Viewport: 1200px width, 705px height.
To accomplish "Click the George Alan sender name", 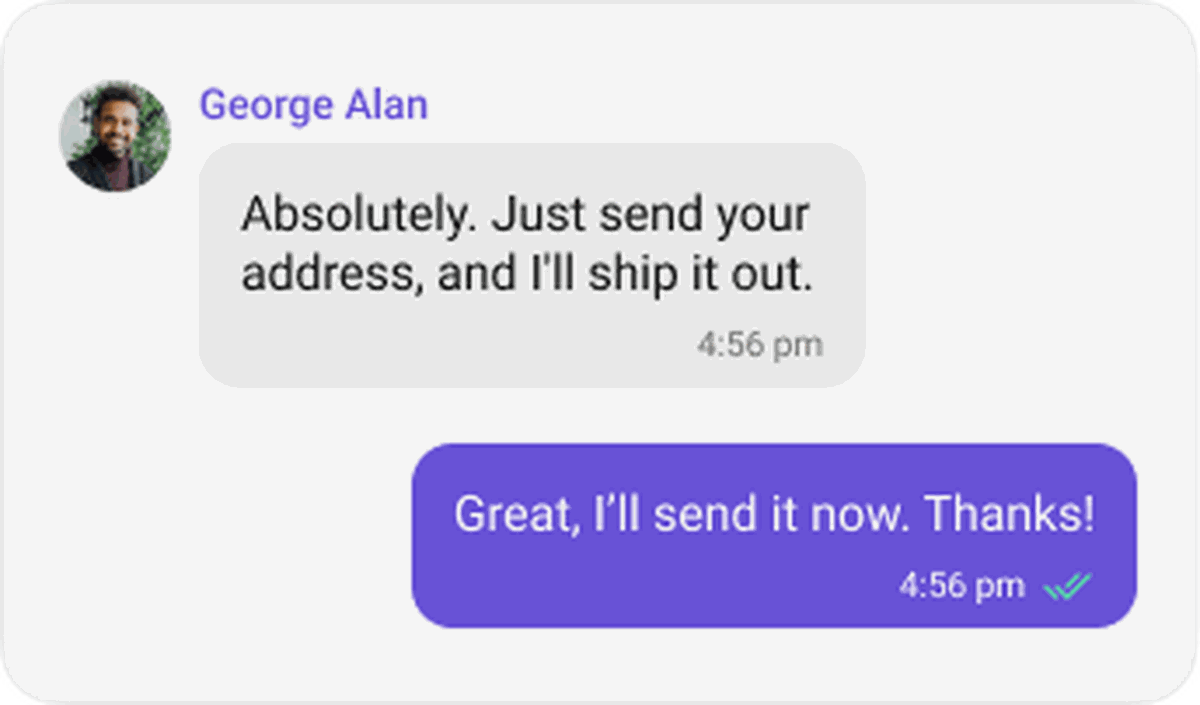I will coord(314,105).
